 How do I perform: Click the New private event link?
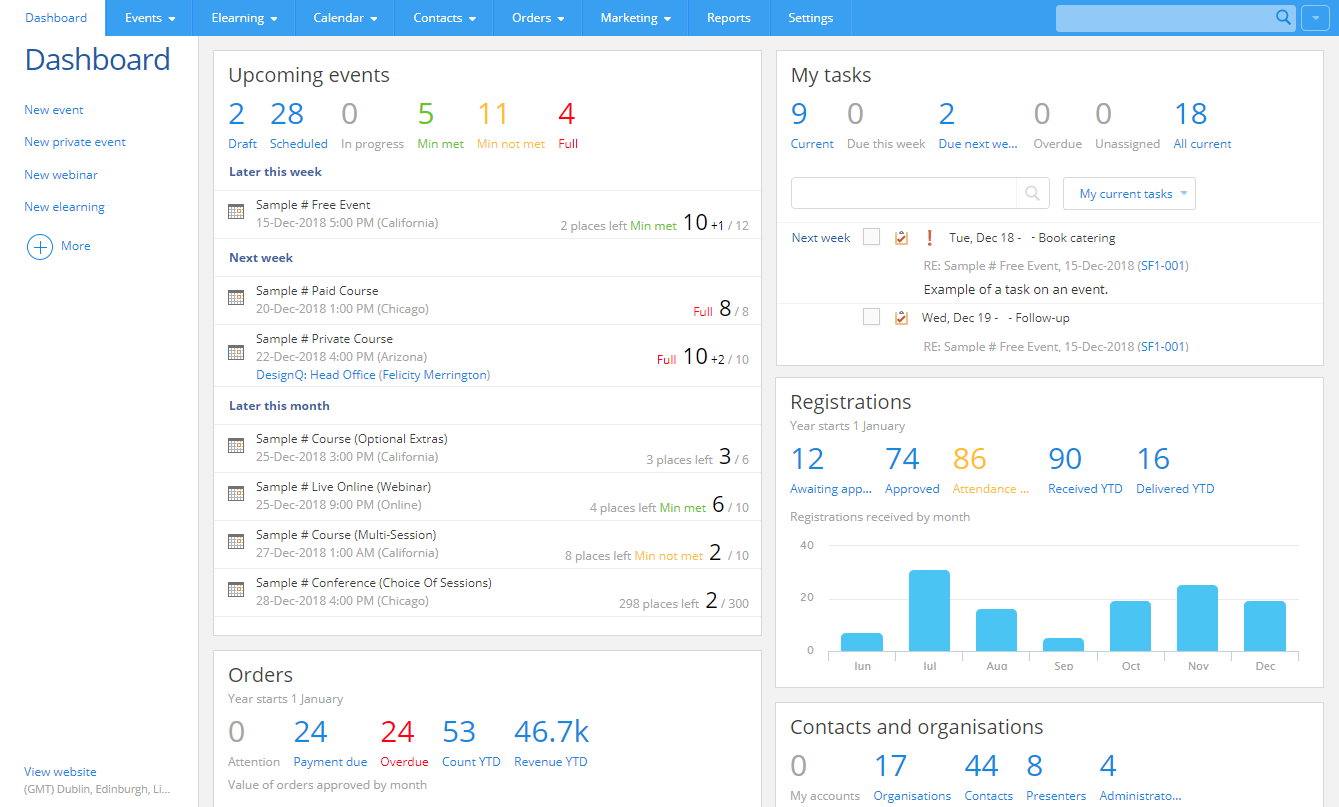tap(75, 142)
